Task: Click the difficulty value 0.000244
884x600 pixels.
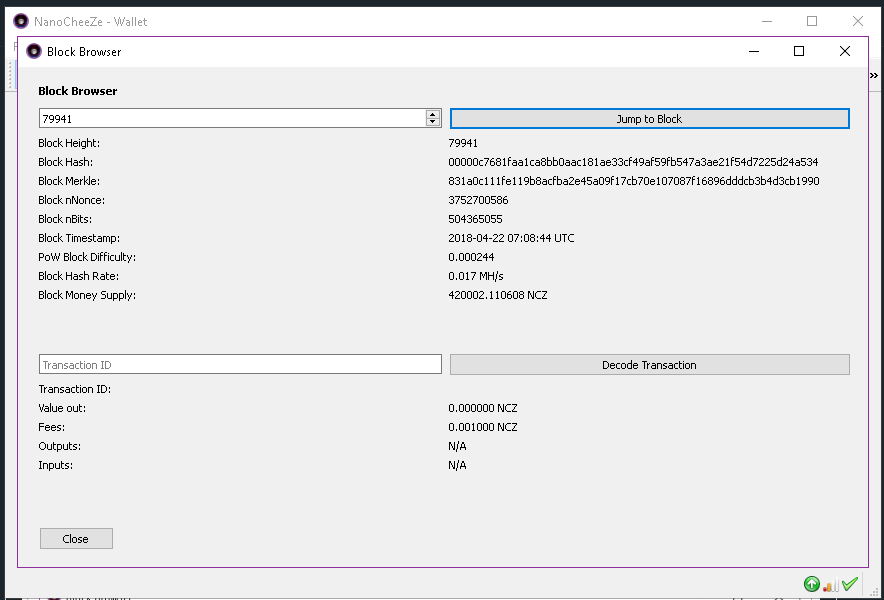Action: (471, 257)
